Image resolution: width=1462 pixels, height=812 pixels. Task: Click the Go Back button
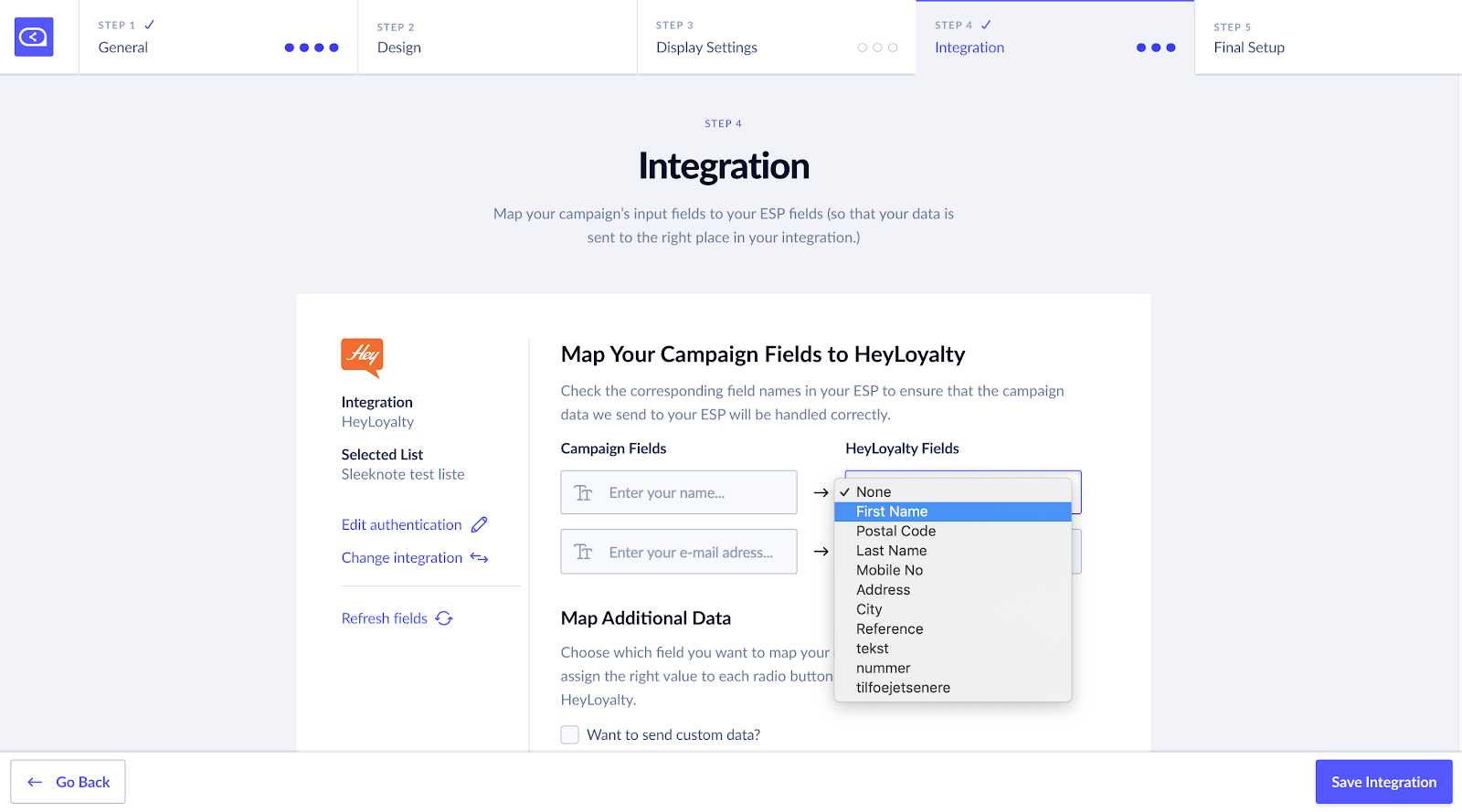click(x=68, y=782)
